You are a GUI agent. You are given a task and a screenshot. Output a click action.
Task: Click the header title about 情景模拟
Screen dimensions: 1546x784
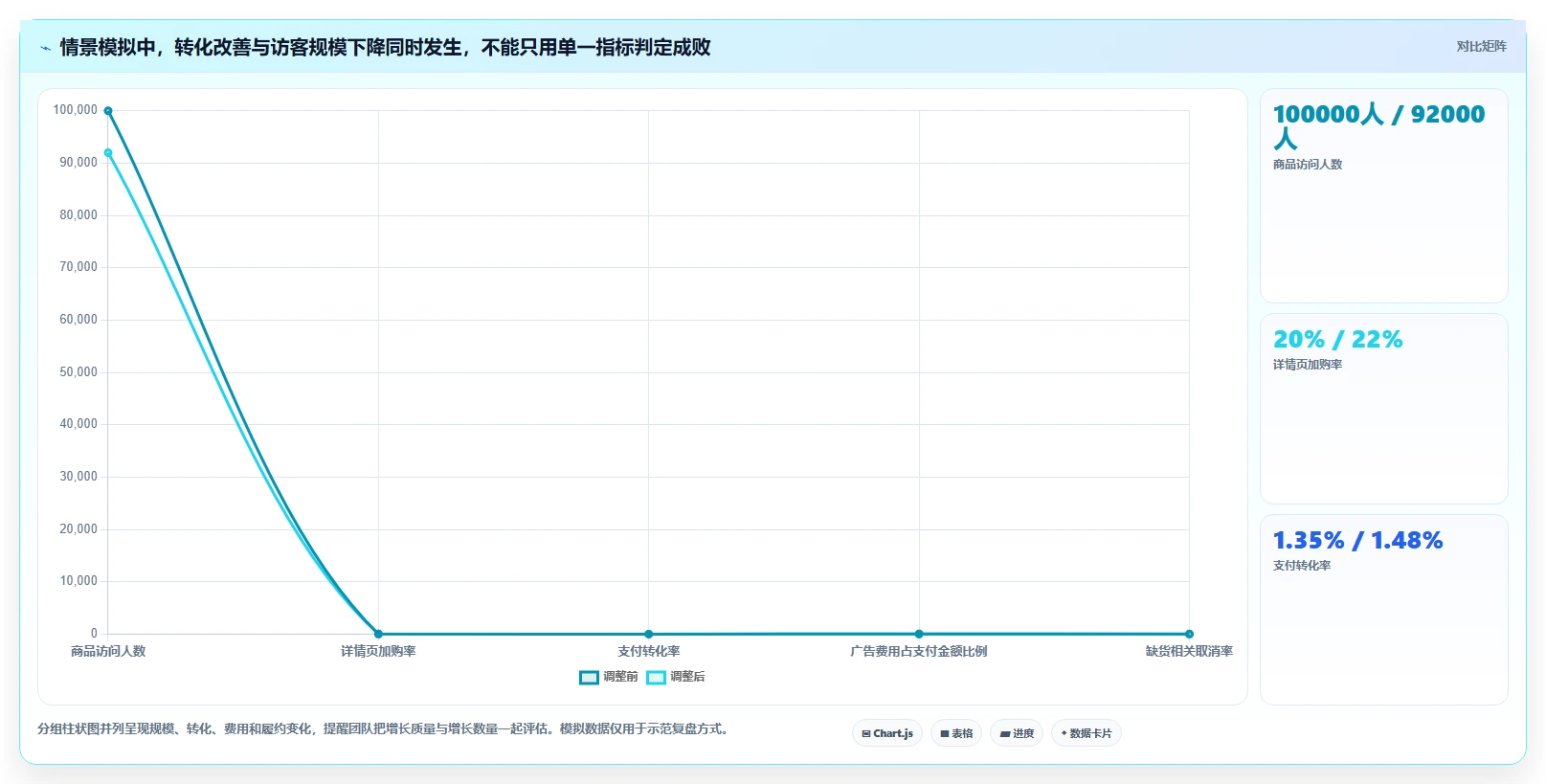[385, 48]
